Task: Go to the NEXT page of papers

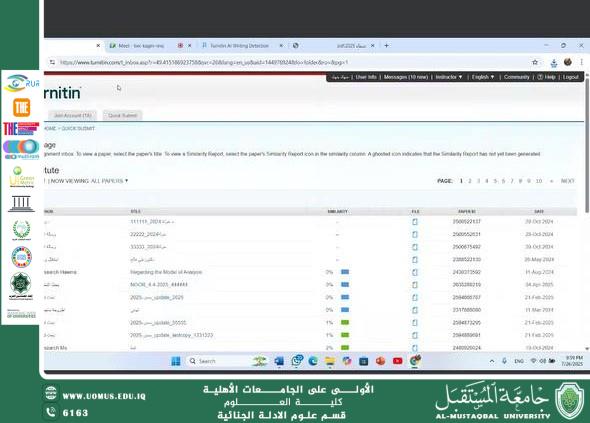Action: 567,181
